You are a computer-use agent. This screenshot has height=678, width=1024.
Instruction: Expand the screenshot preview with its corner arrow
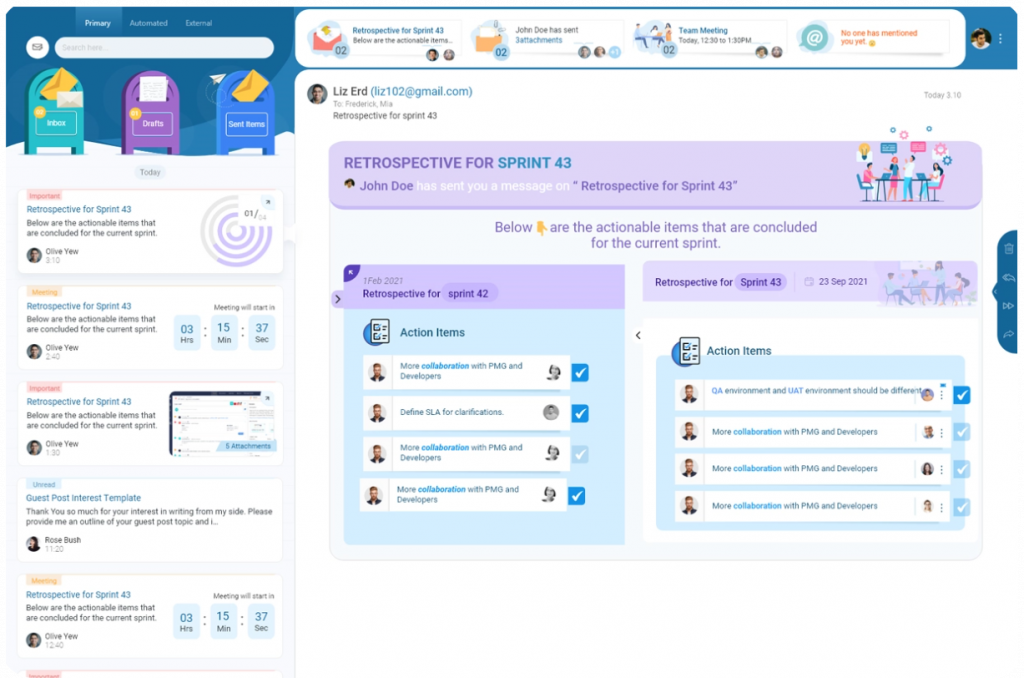pos(267,398)
